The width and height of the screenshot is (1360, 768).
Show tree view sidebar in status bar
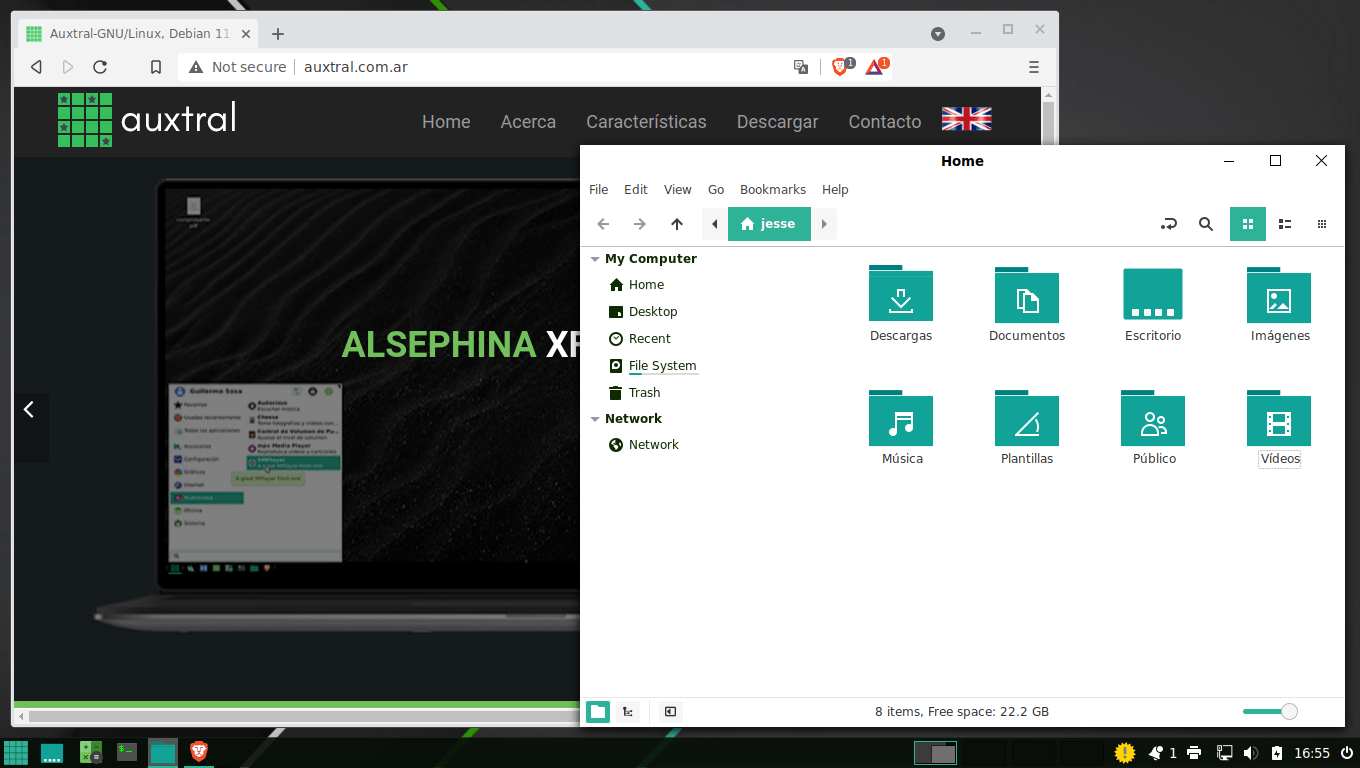(628, 712)
